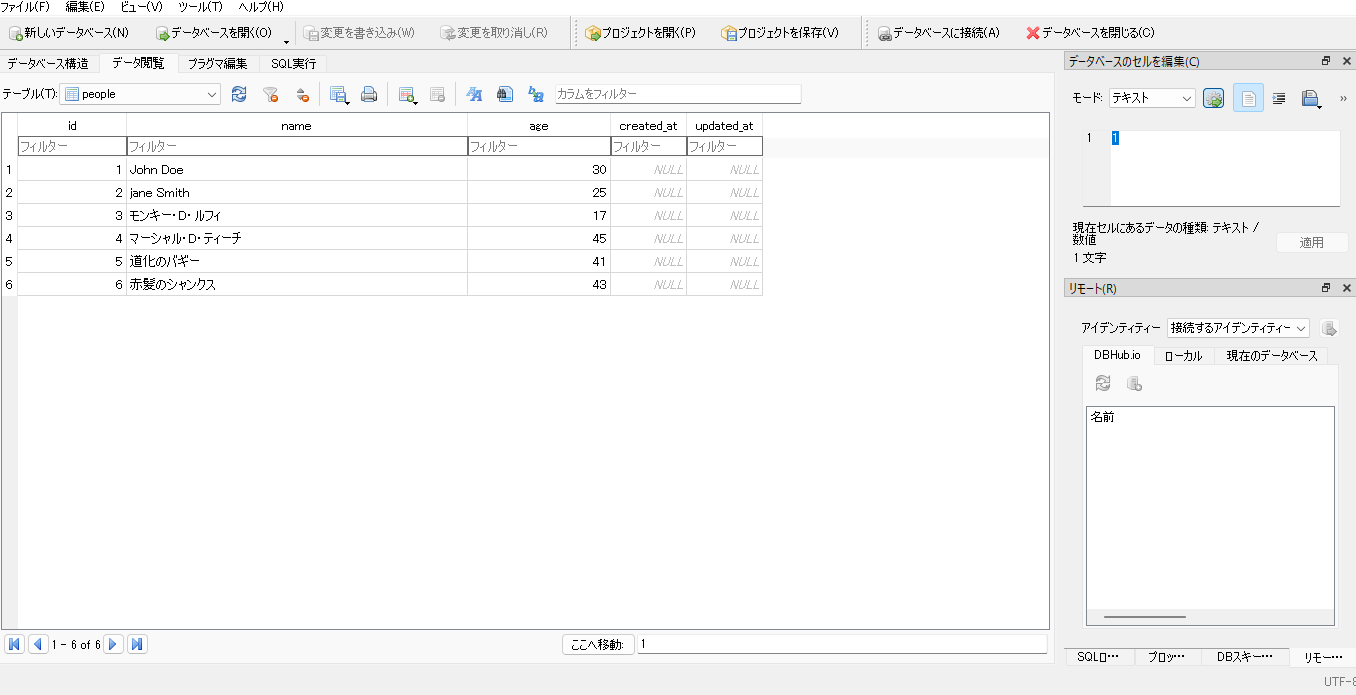Screen dimensions: 1356x695
Task: Switch to データベース構造 tab
Action: (x=48, y=63)
